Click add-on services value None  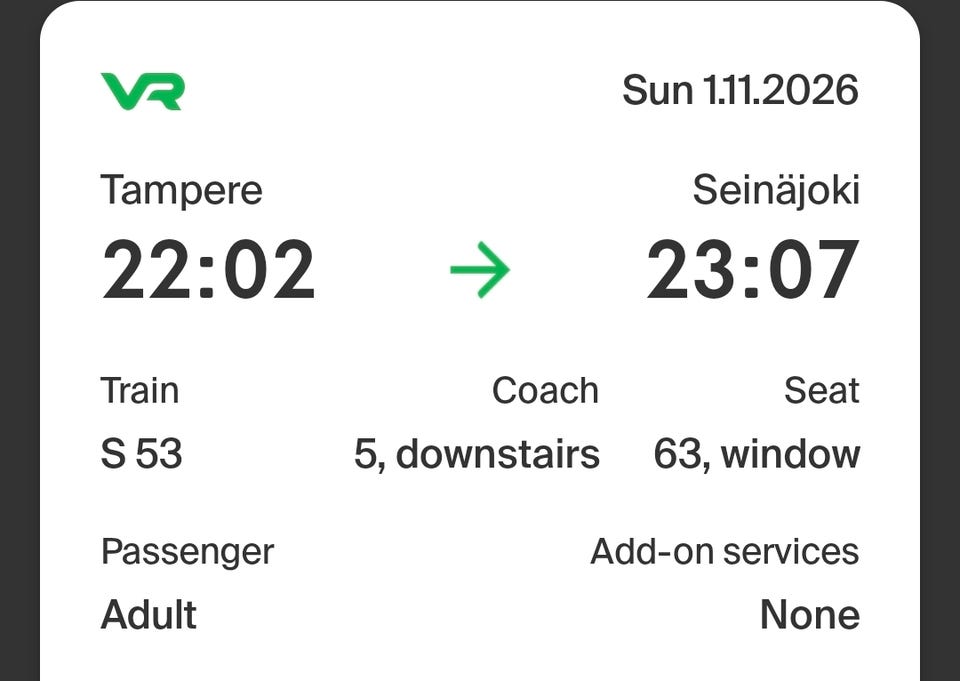809,614
